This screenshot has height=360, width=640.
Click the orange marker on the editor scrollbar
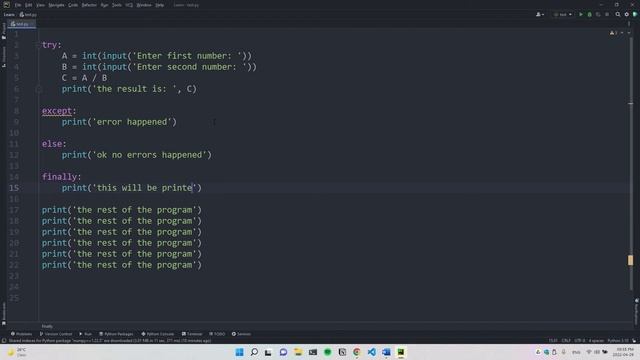(x=631, y=260)
